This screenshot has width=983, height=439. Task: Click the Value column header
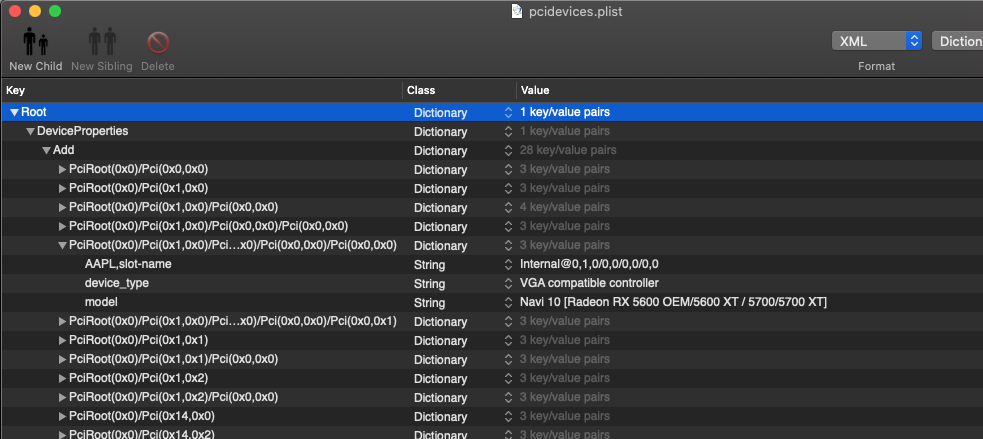pyautogui.click(x=750, y=90)
